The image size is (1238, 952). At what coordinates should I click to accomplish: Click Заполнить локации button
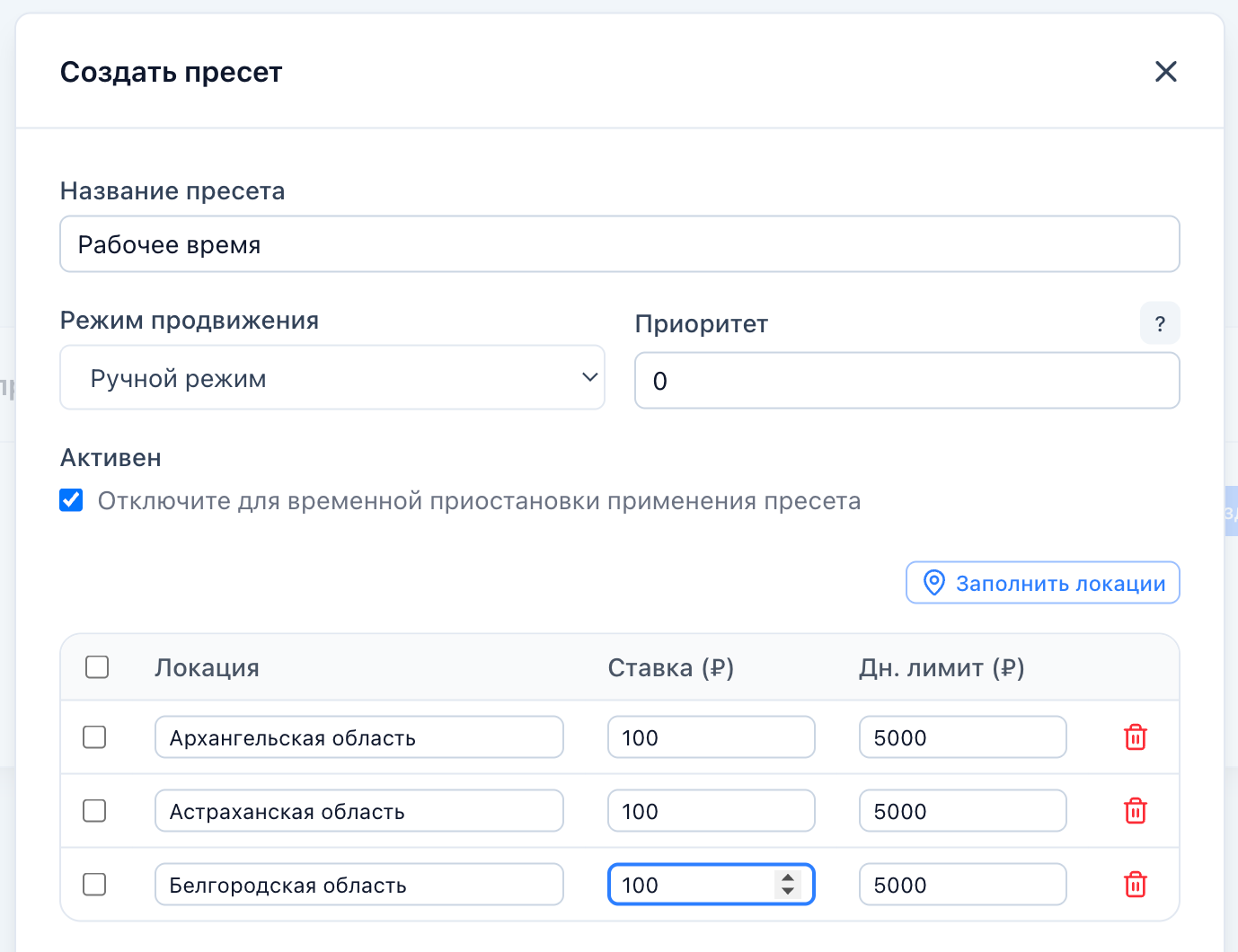pyautogui.click(x=1042, y=584)
